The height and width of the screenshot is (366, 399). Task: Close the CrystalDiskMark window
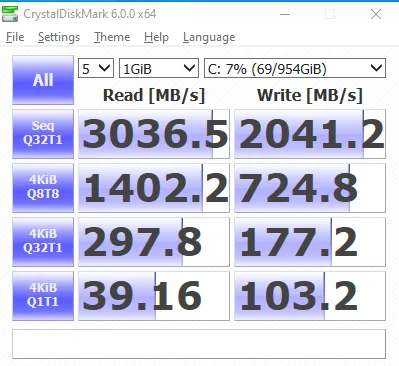(x=376, y=14)
